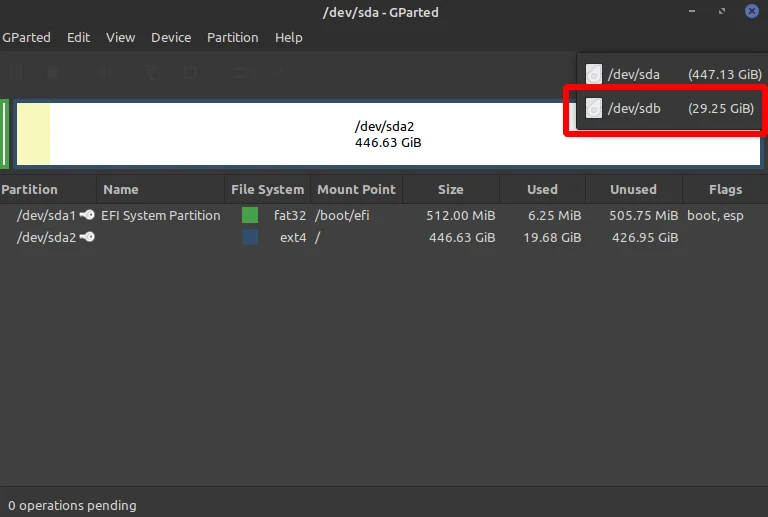Sort by the Mount Point column header
Image resolution: width=768 pixels, height=517 pixels.
(356, 189)
